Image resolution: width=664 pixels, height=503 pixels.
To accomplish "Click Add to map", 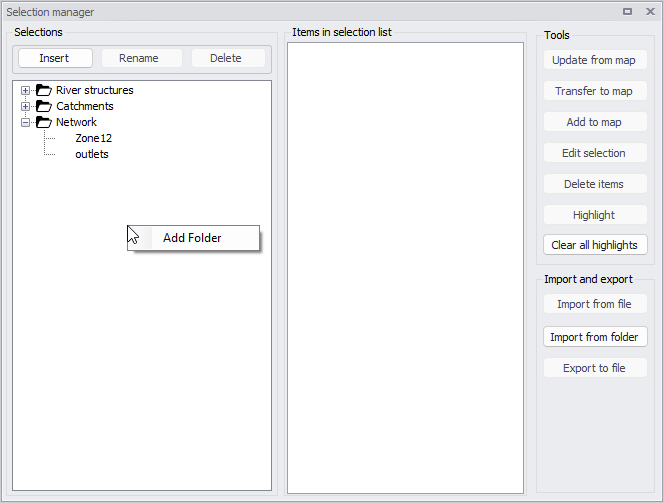I will [x=595, y=122].
